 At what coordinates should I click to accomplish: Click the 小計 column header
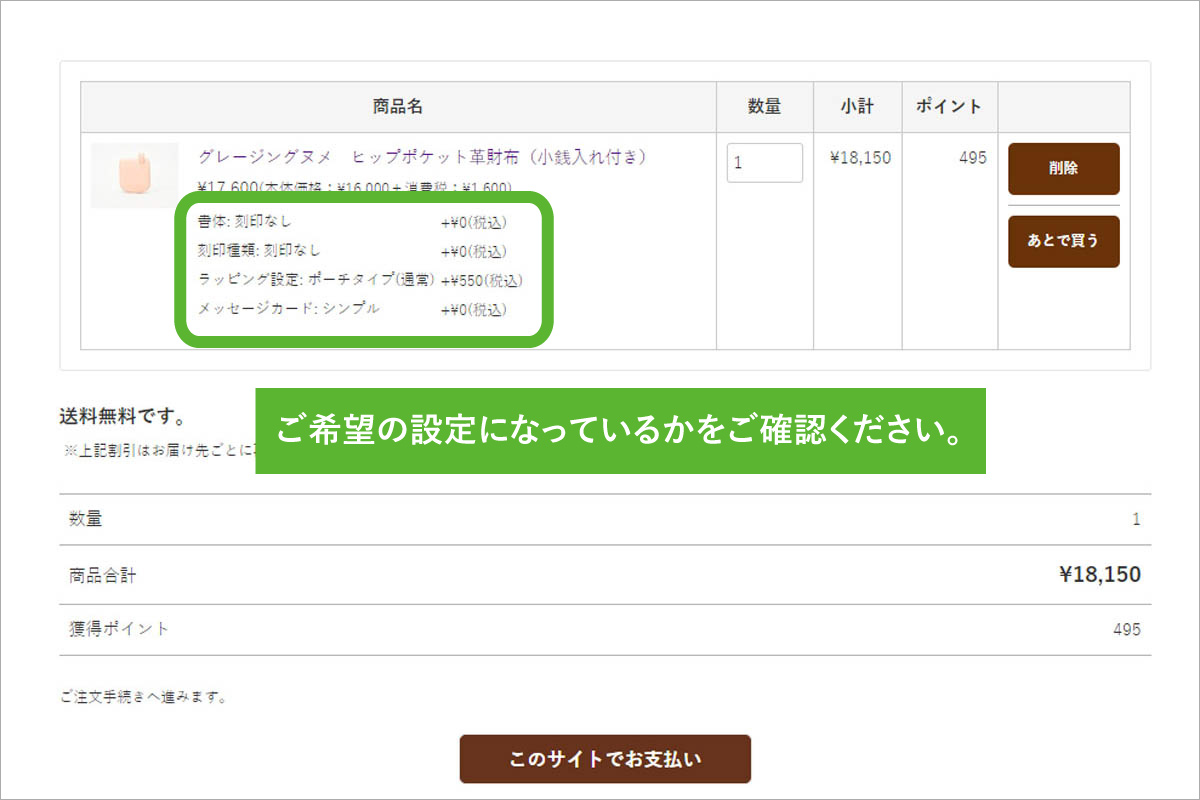pyautogui.click(x=857, y=107)
